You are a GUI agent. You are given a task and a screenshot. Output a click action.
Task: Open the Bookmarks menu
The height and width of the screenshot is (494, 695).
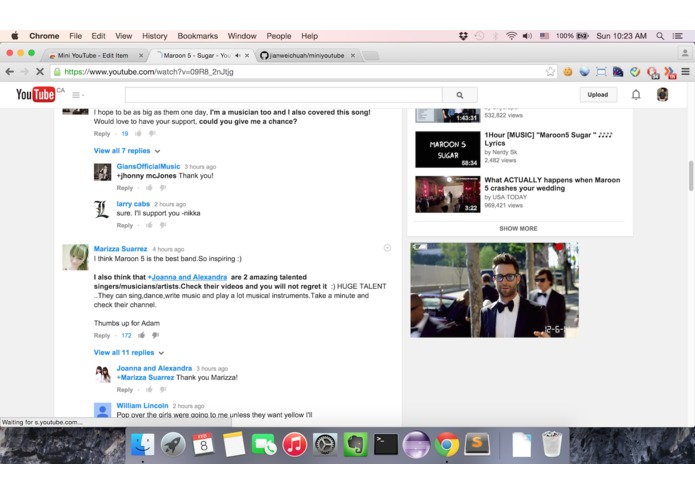(198, 36)
